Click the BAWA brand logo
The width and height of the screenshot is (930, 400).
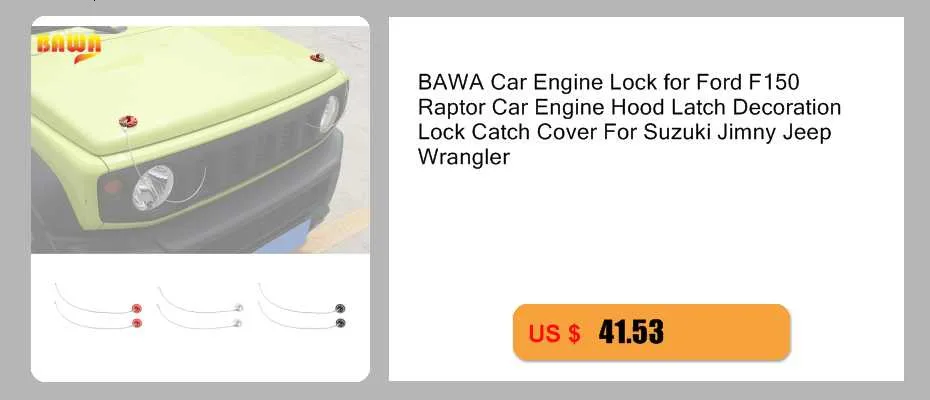(69, 46)
